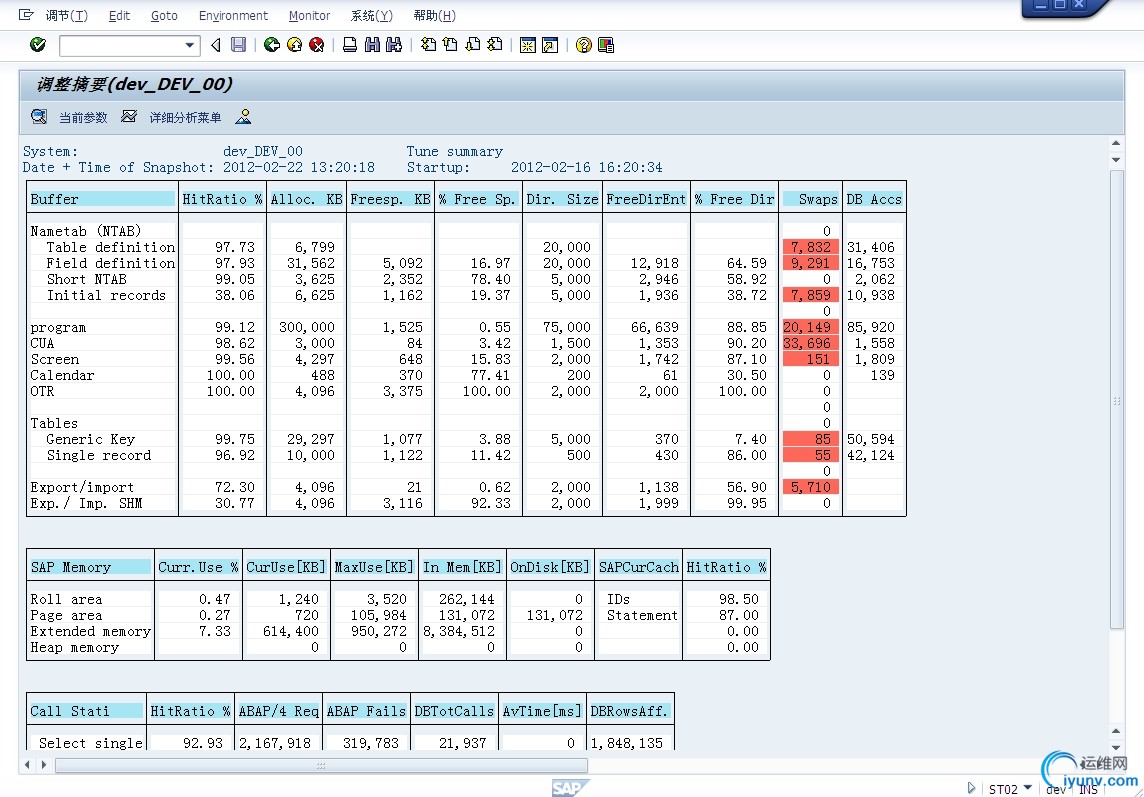
Task: Open the Customize local layout icon
Action: pyautogui.click(x=606, y=45)
